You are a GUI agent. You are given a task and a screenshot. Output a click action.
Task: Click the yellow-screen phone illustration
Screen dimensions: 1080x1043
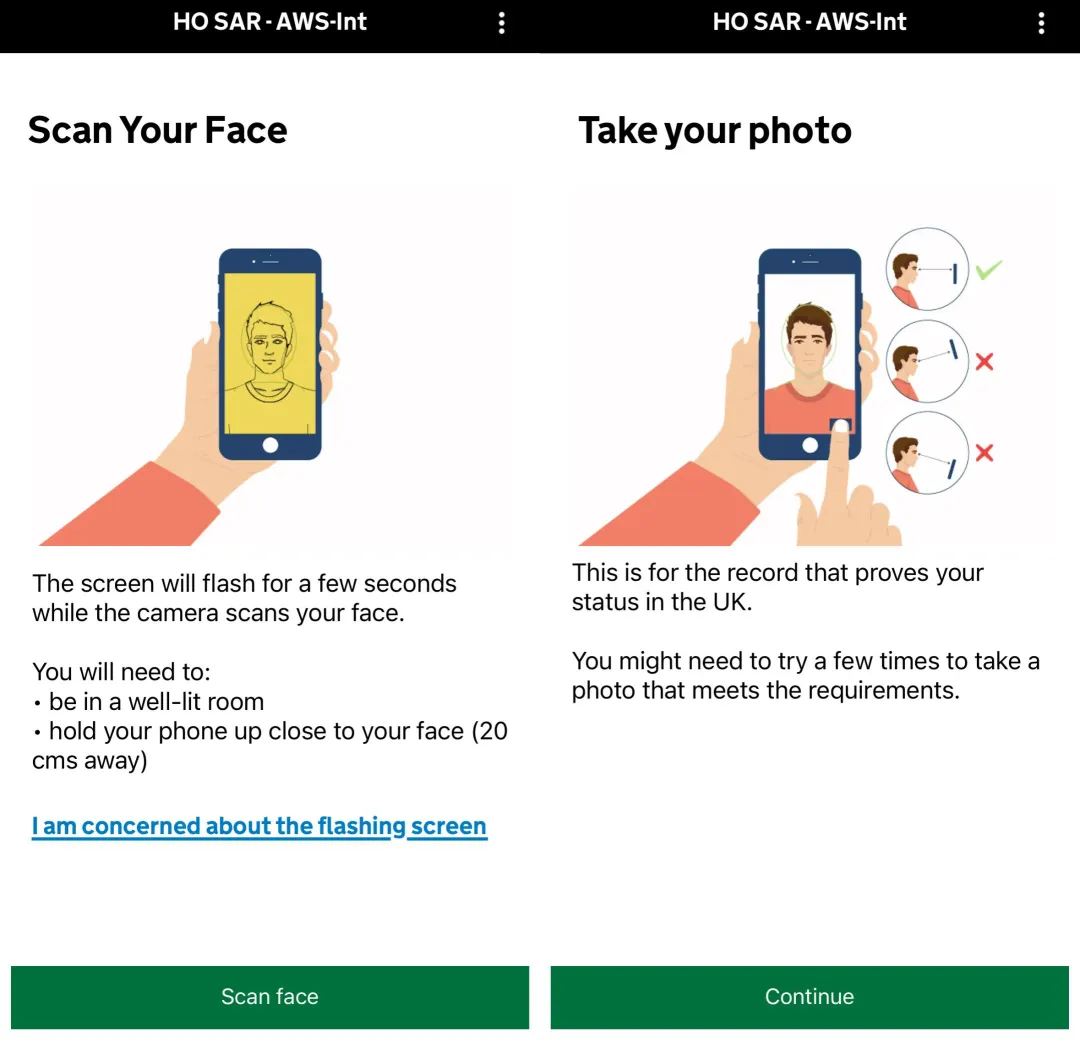point(270,354)
